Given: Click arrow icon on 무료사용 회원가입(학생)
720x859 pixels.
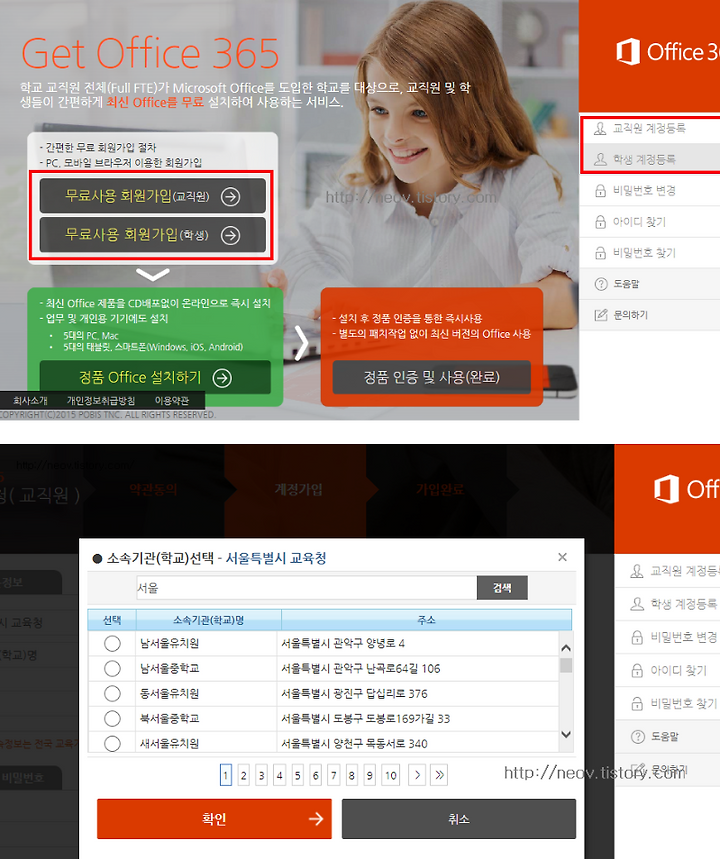Looking at the screenshot, I should pyautogui.click(x=230, y=236).
